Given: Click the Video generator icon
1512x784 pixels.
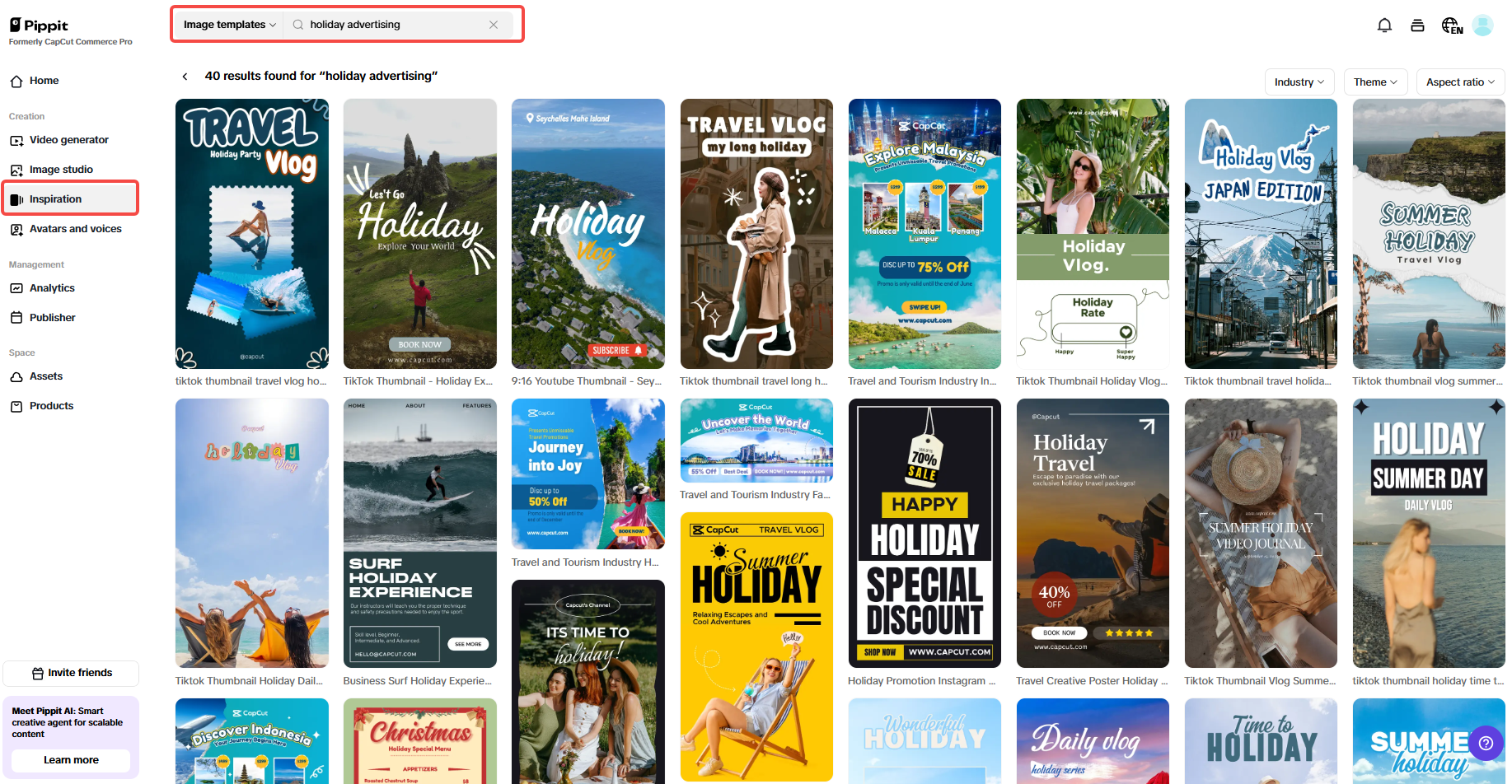Looking at the screenshot, I should [16, 140].
